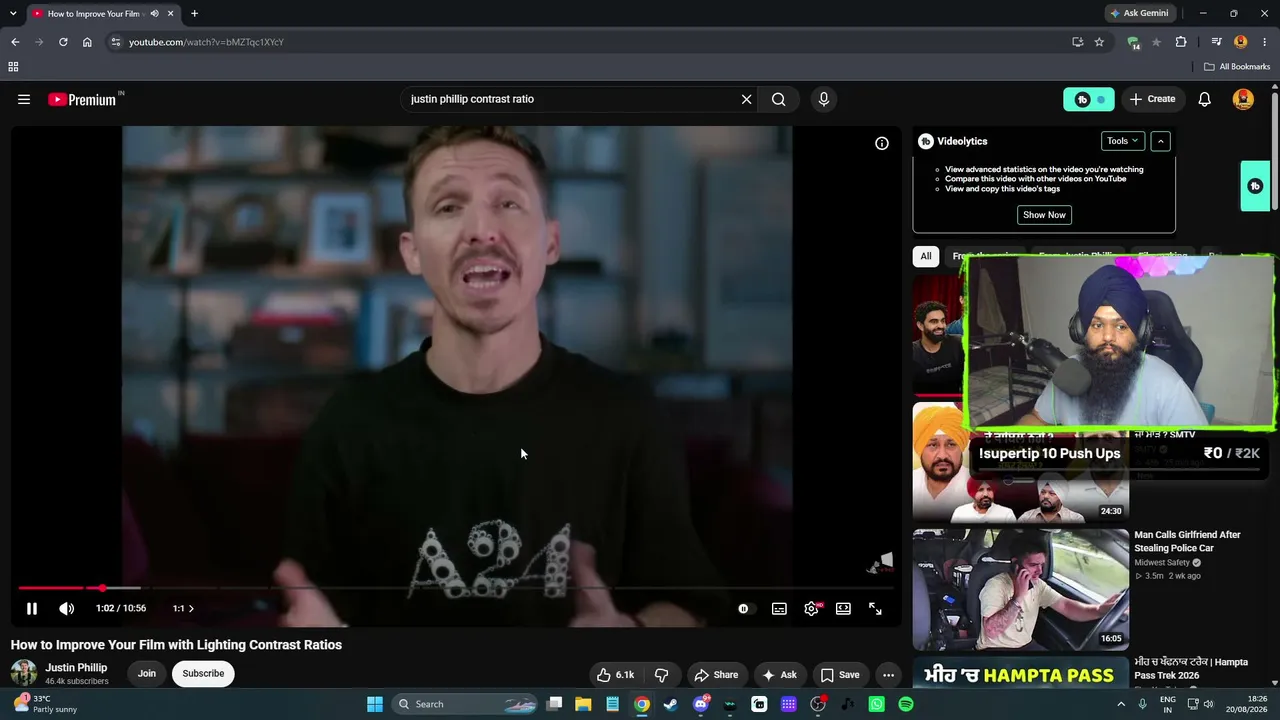Open Justin Phillip channel avatar
Viewport: 1280px width, 720px height.
pyautogui.click(x=24, y=673)
